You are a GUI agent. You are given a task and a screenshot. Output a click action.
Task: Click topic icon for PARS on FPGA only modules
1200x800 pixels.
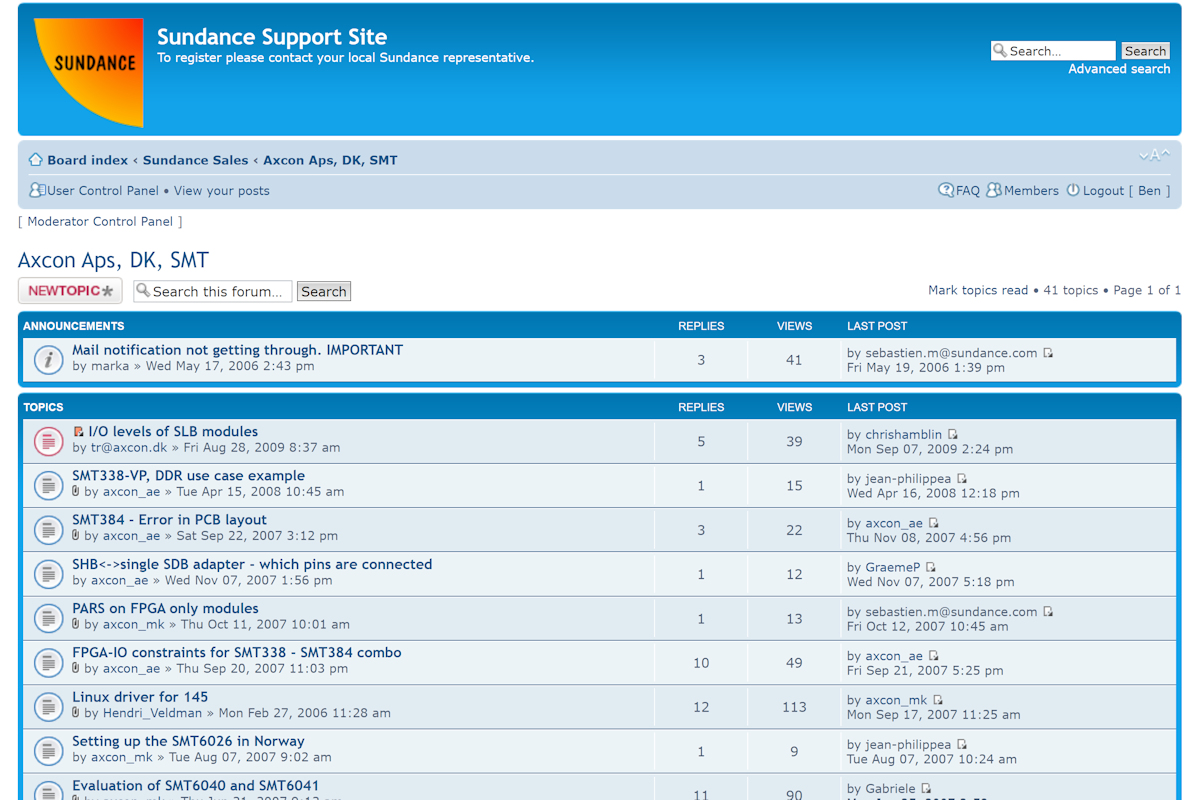point(48,617)
